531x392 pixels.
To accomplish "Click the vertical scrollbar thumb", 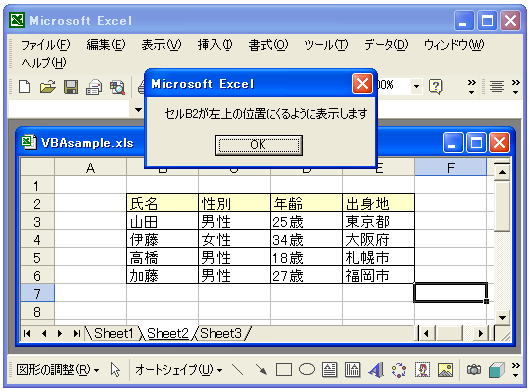I will point(502,206).
